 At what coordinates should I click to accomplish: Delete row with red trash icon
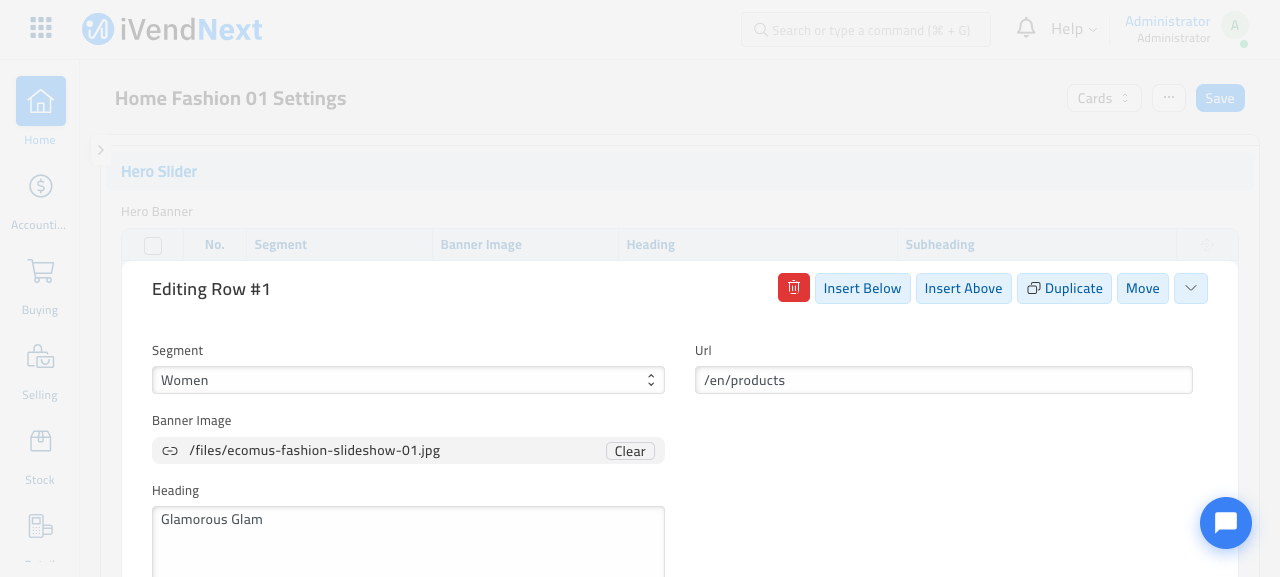(x=794, y=288)
